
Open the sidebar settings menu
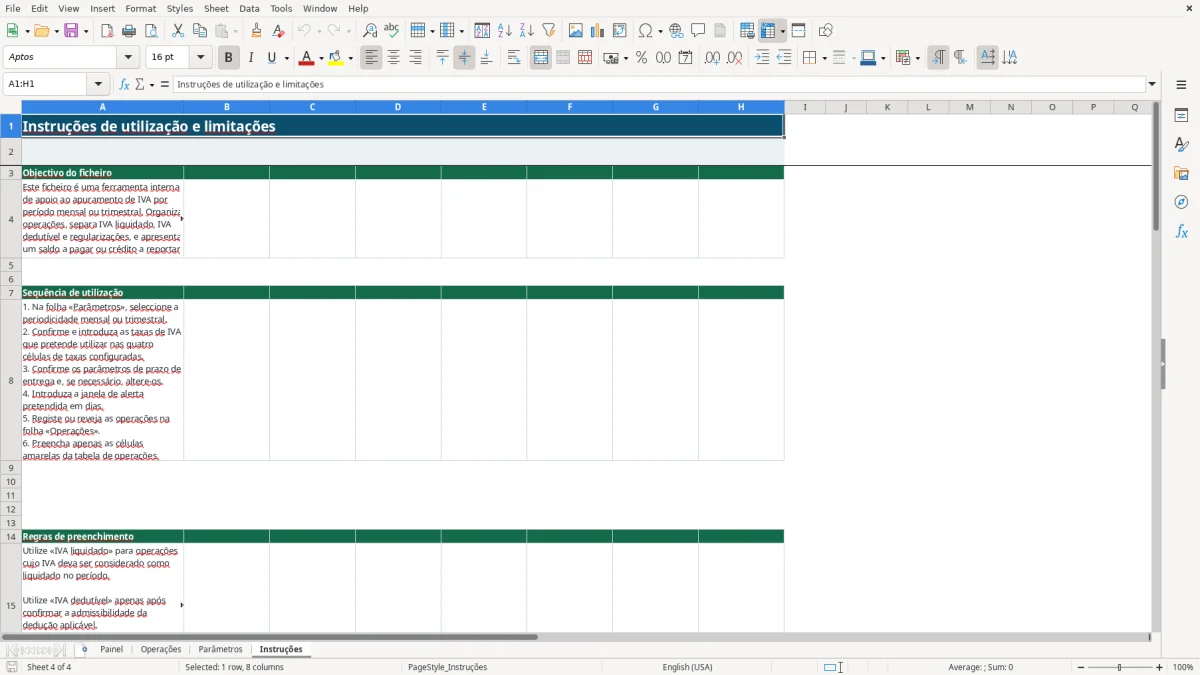(1181, 84)
